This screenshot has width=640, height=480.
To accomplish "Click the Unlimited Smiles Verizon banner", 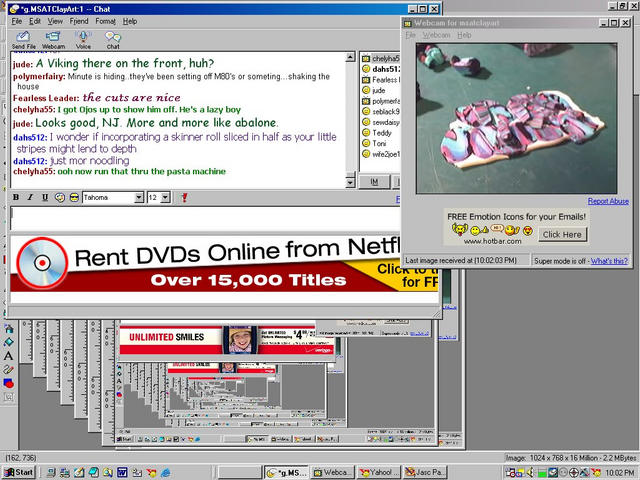I will [x=227, y=340].
